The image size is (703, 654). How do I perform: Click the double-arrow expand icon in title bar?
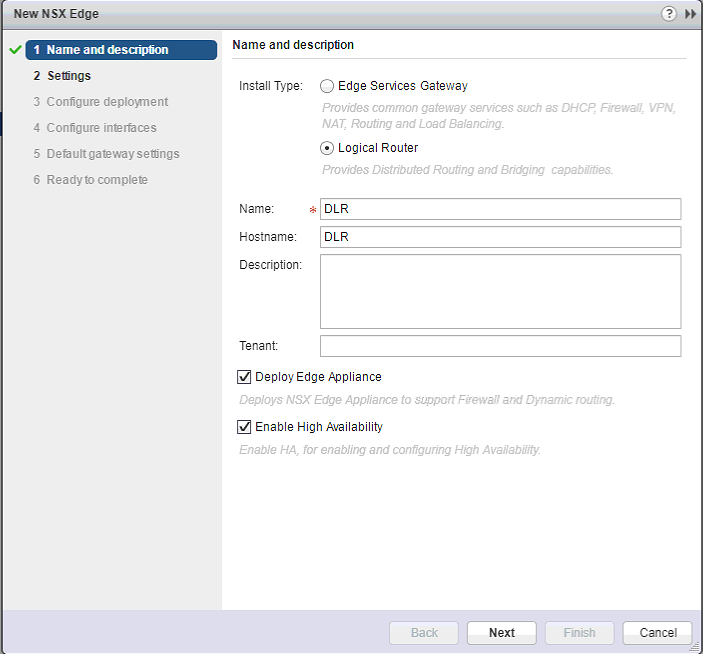(690, 14)
